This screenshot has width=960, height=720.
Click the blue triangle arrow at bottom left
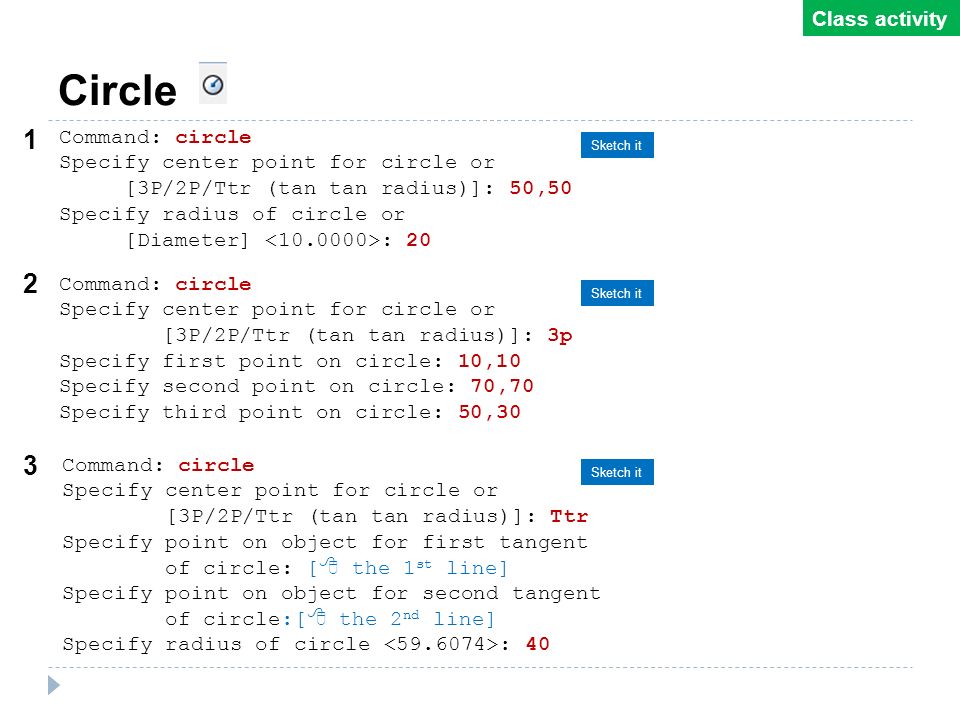pyautogui.click(x=54, y=685)
